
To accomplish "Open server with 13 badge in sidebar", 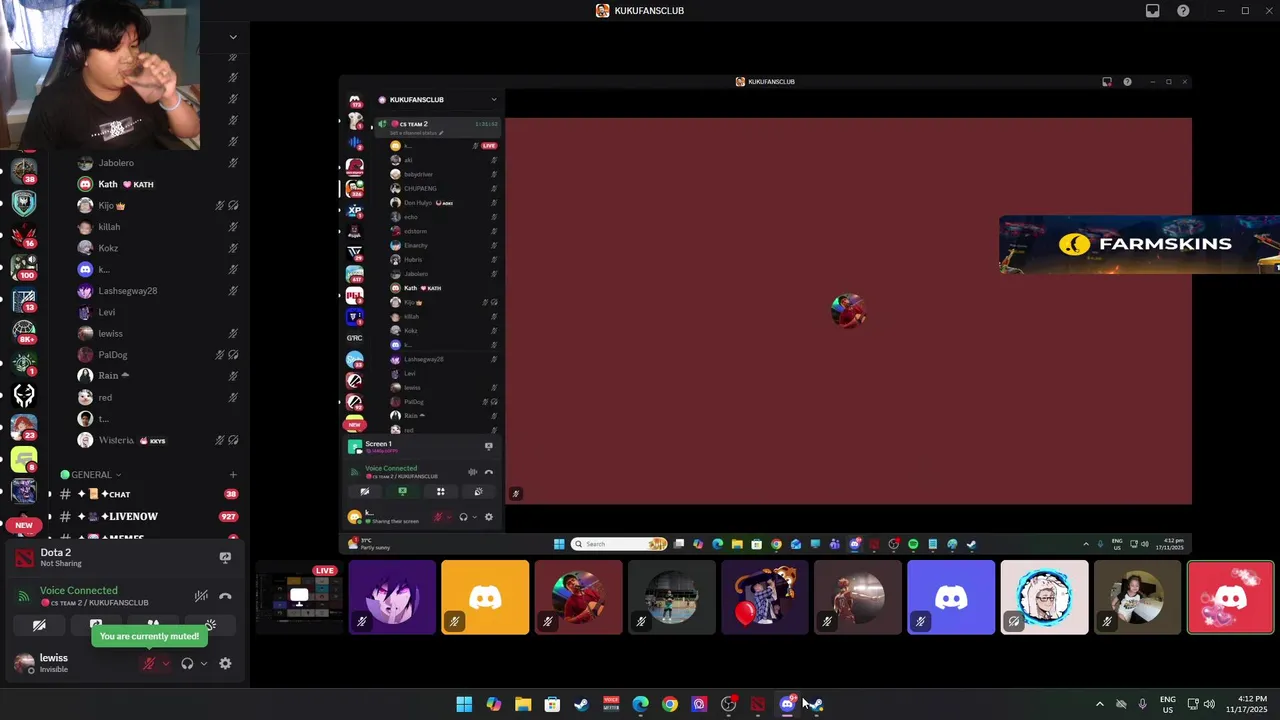I will pos(24,299).
